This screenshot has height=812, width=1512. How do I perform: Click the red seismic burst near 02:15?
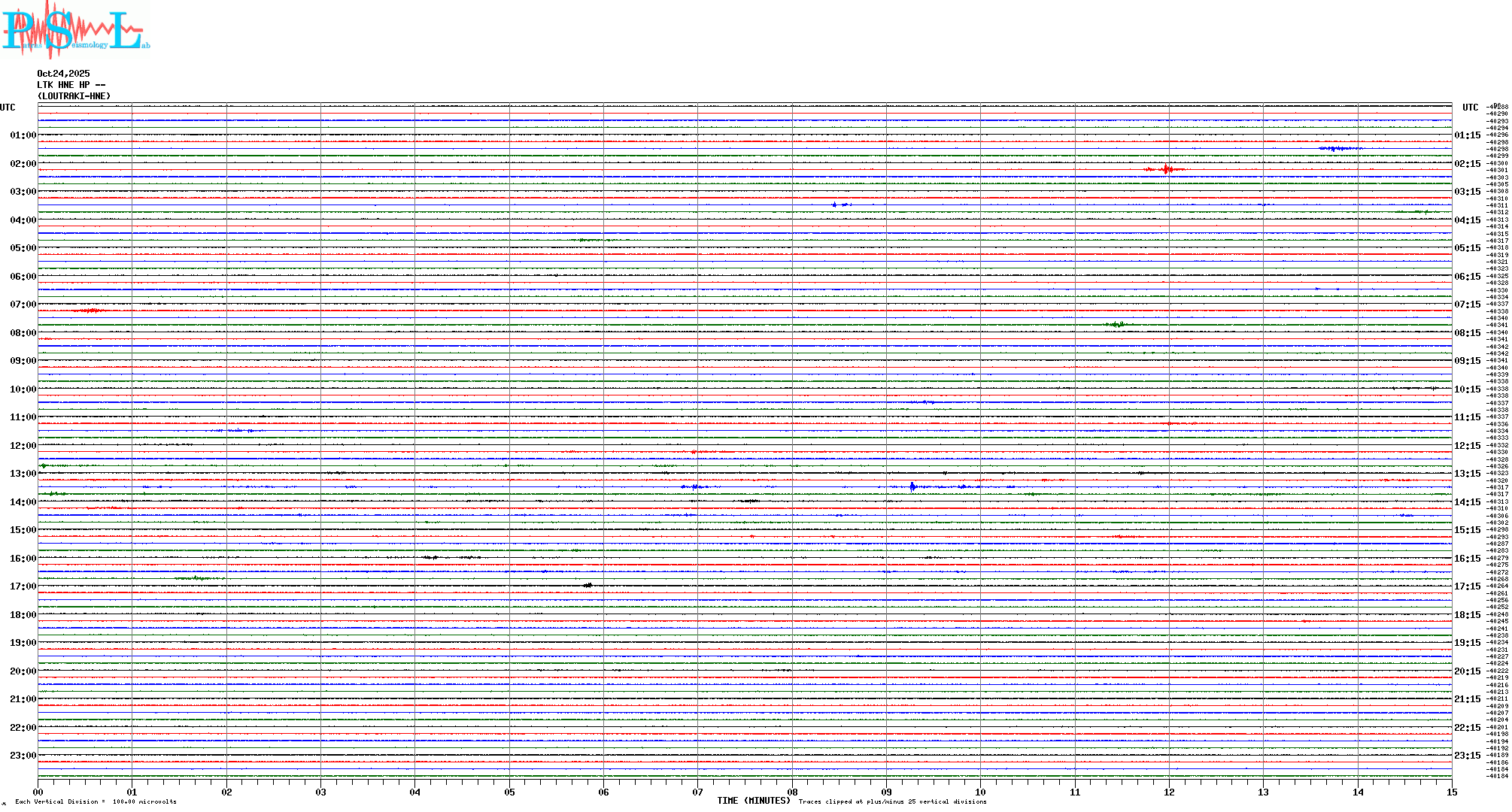pos(1165,169)
